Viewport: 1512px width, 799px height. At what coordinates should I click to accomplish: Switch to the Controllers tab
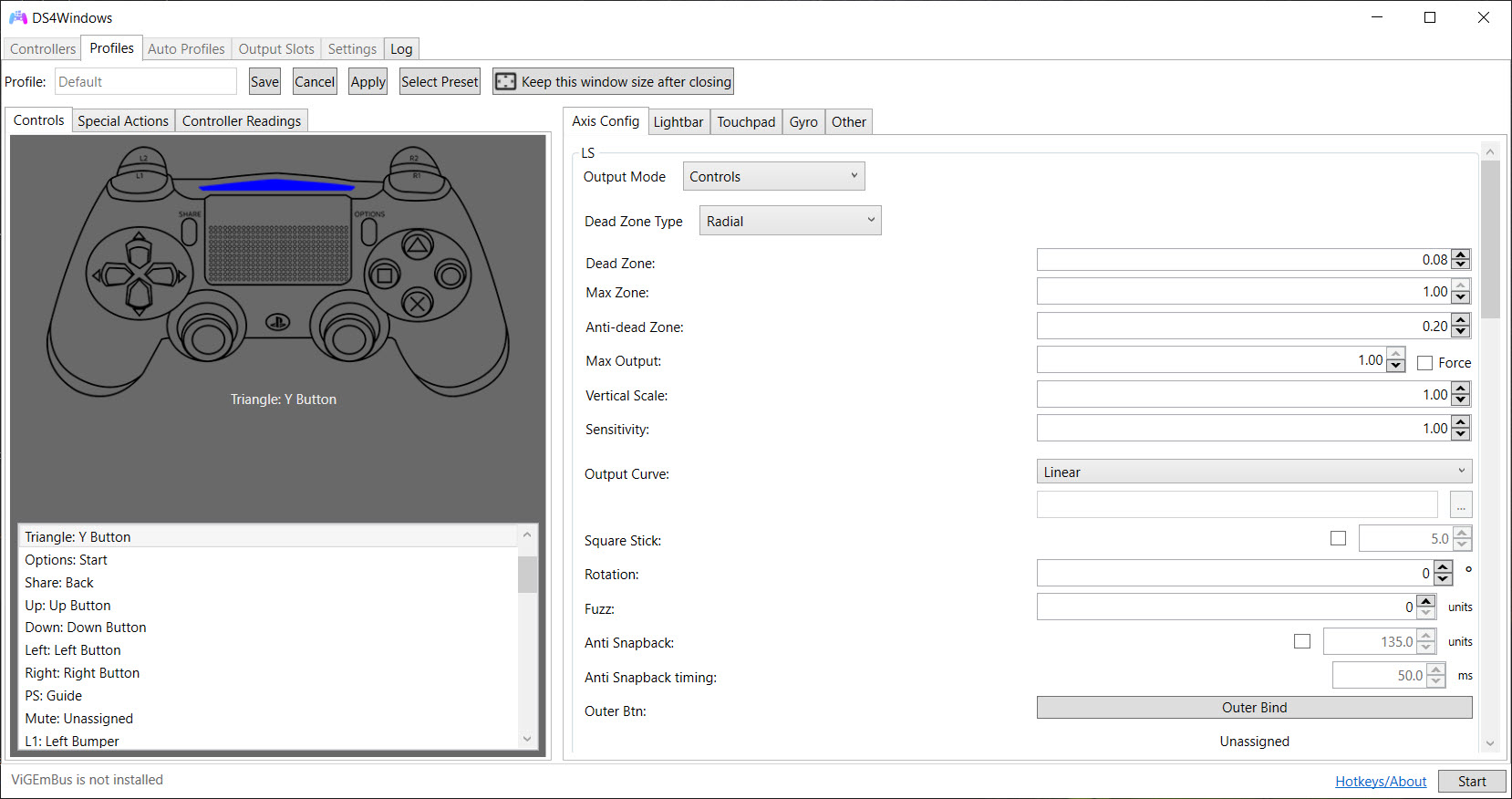43,49
